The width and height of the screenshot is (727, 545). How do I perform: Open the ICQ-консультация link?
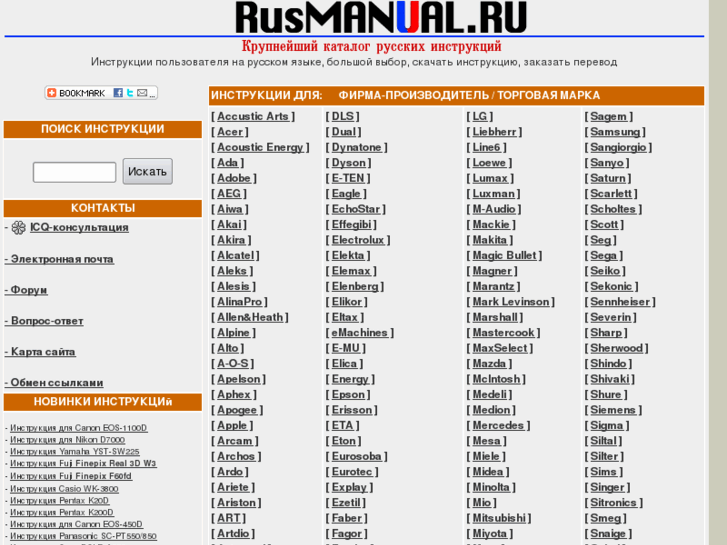coord(79,227)
